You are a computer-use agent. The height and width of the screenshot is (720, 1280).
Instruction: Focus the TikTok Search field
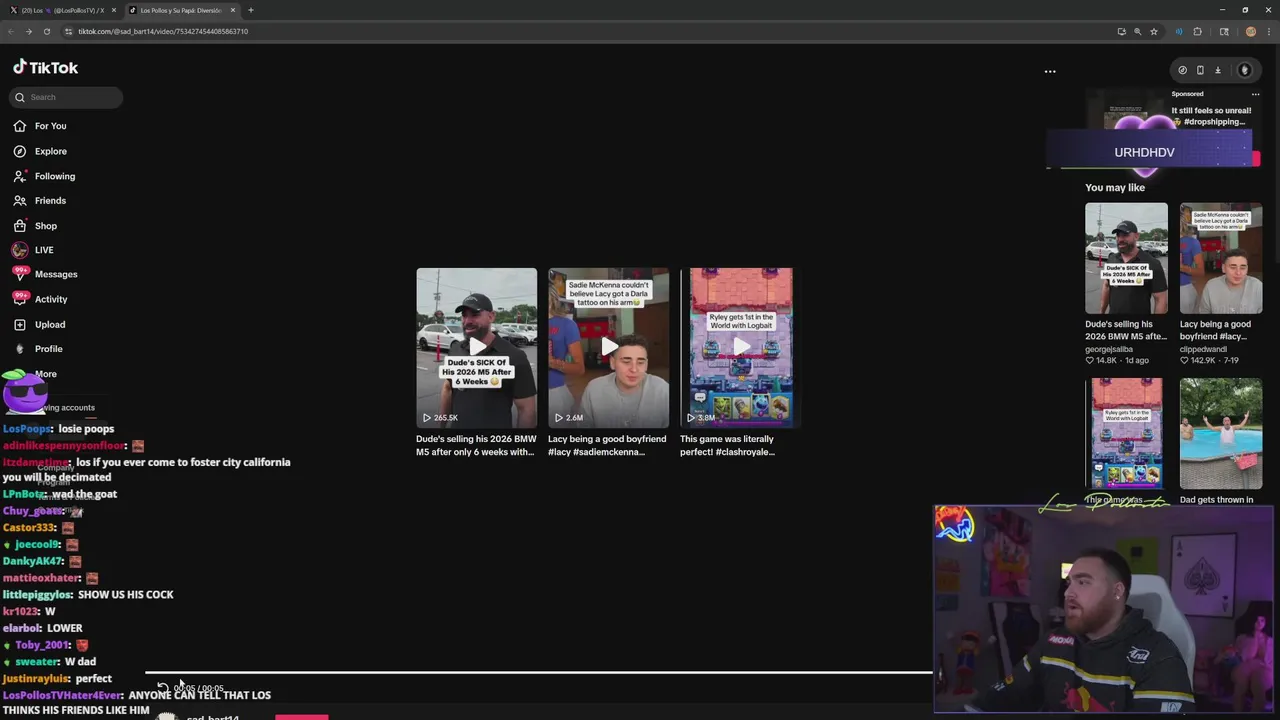(67, 97)
